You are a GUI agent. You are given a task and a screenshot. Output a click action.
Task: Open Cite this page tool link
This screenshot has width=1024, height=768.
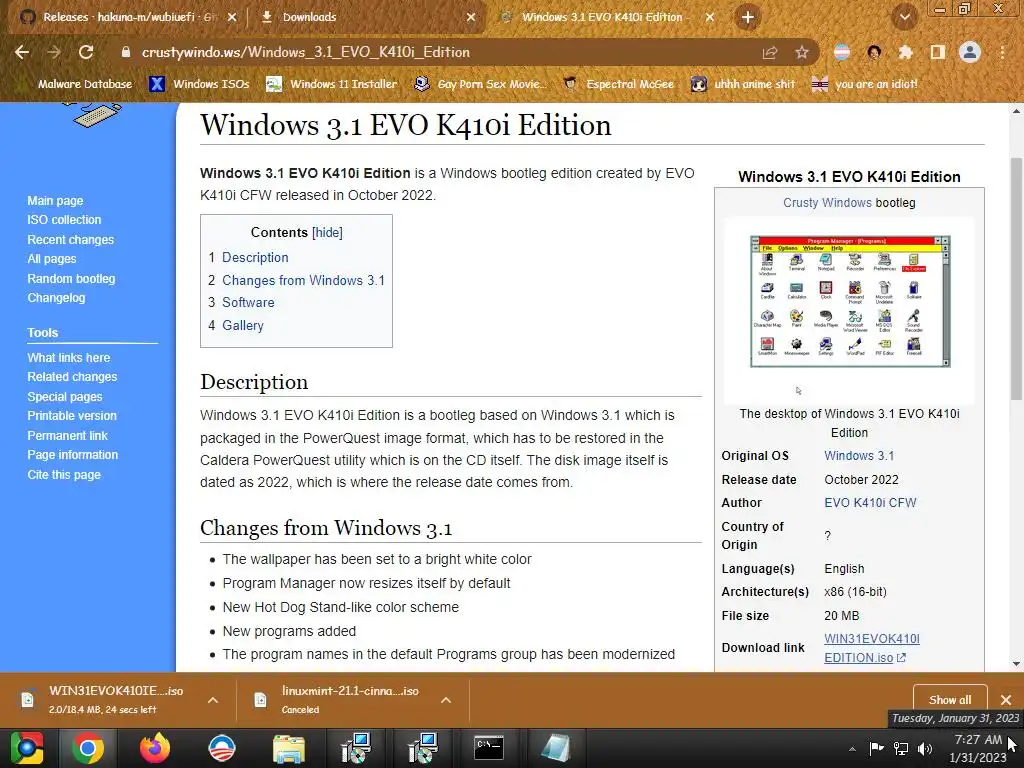(64, 475)
